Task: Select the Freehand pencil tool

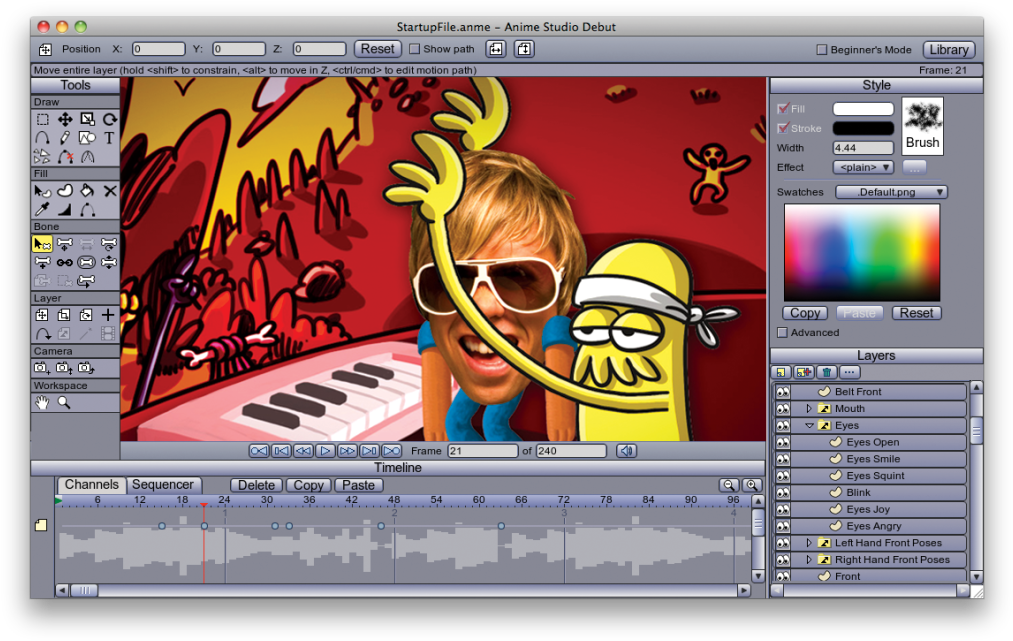Action: click(65, 138)
